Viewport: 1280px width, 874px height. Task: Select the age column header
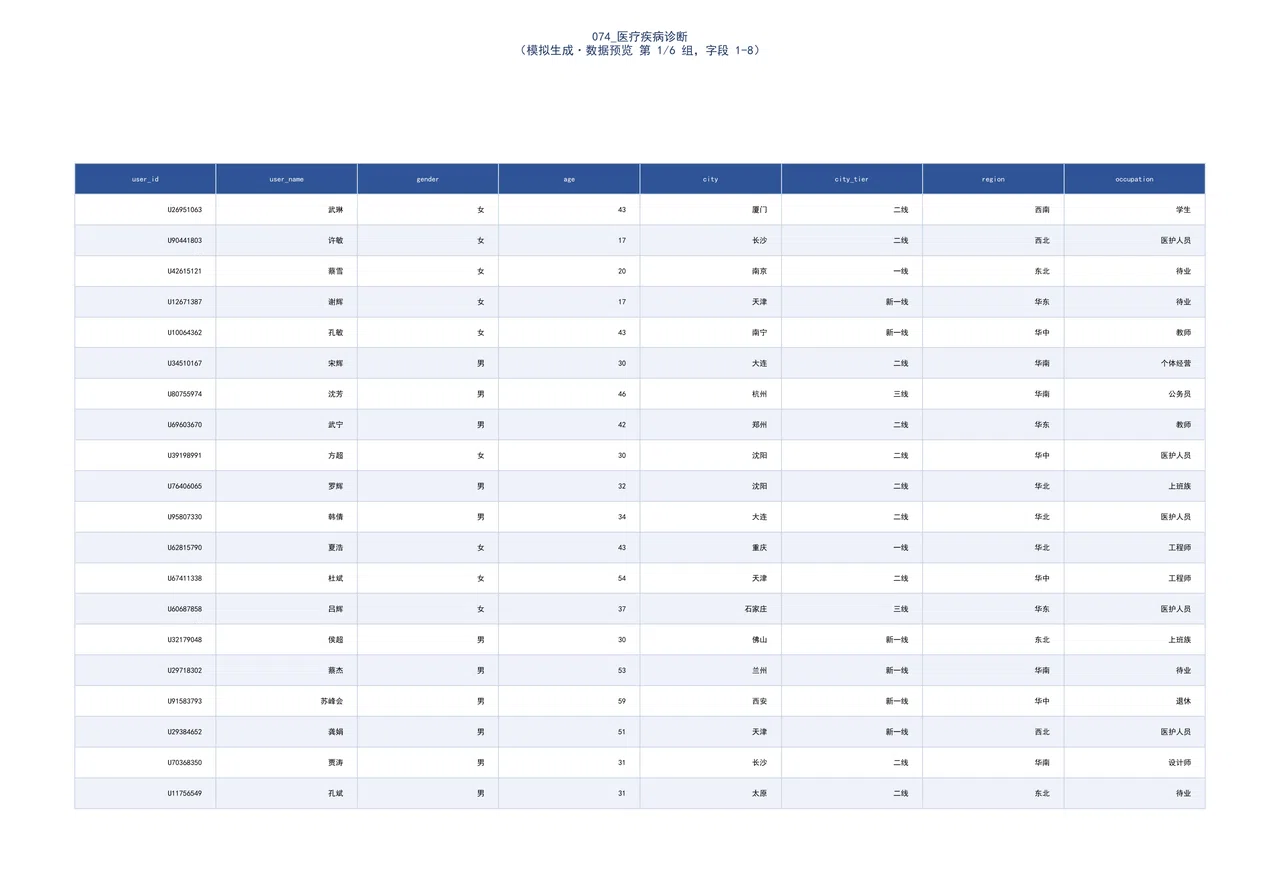tap(569, 179)
